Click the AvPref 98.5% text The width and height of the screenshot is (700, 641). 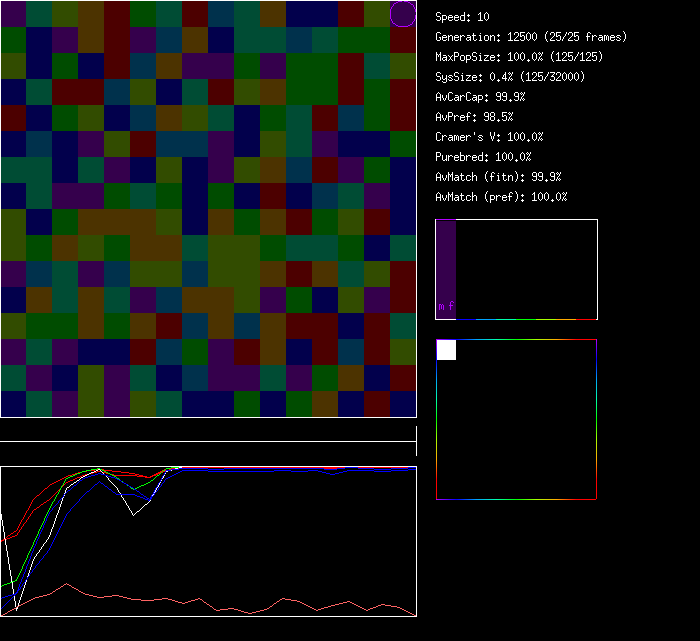click(x=475, y=117)
